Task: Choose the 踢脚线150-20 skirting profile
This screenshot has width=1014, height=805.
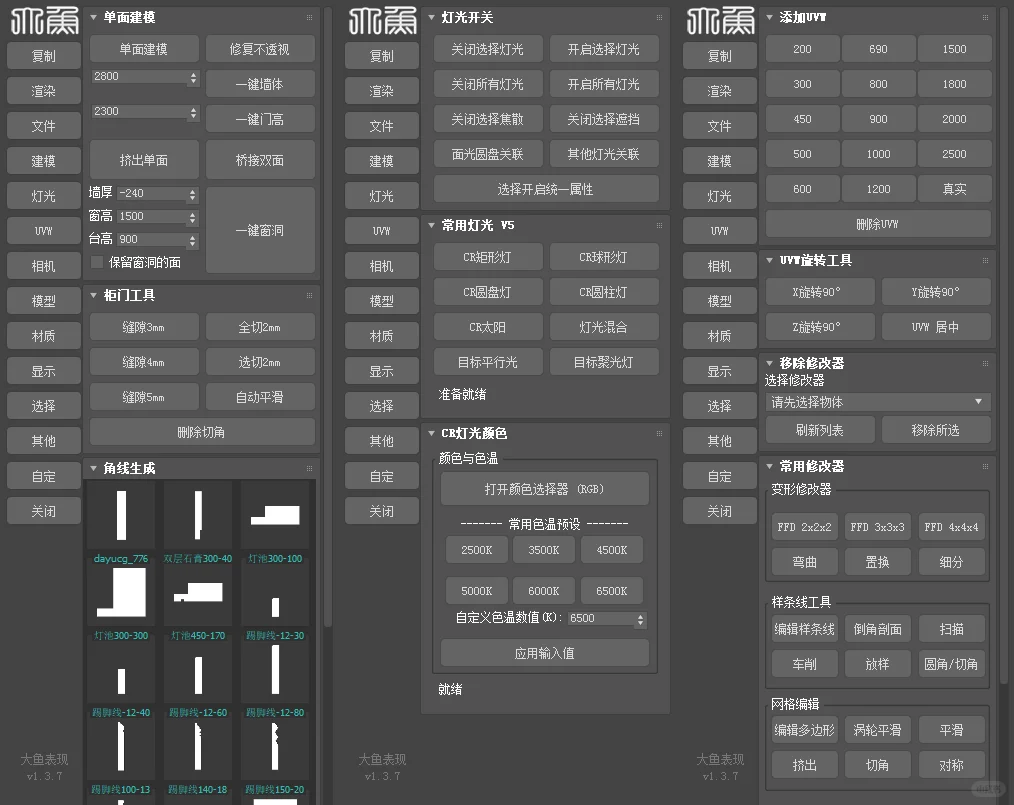Action: (275, 746)
